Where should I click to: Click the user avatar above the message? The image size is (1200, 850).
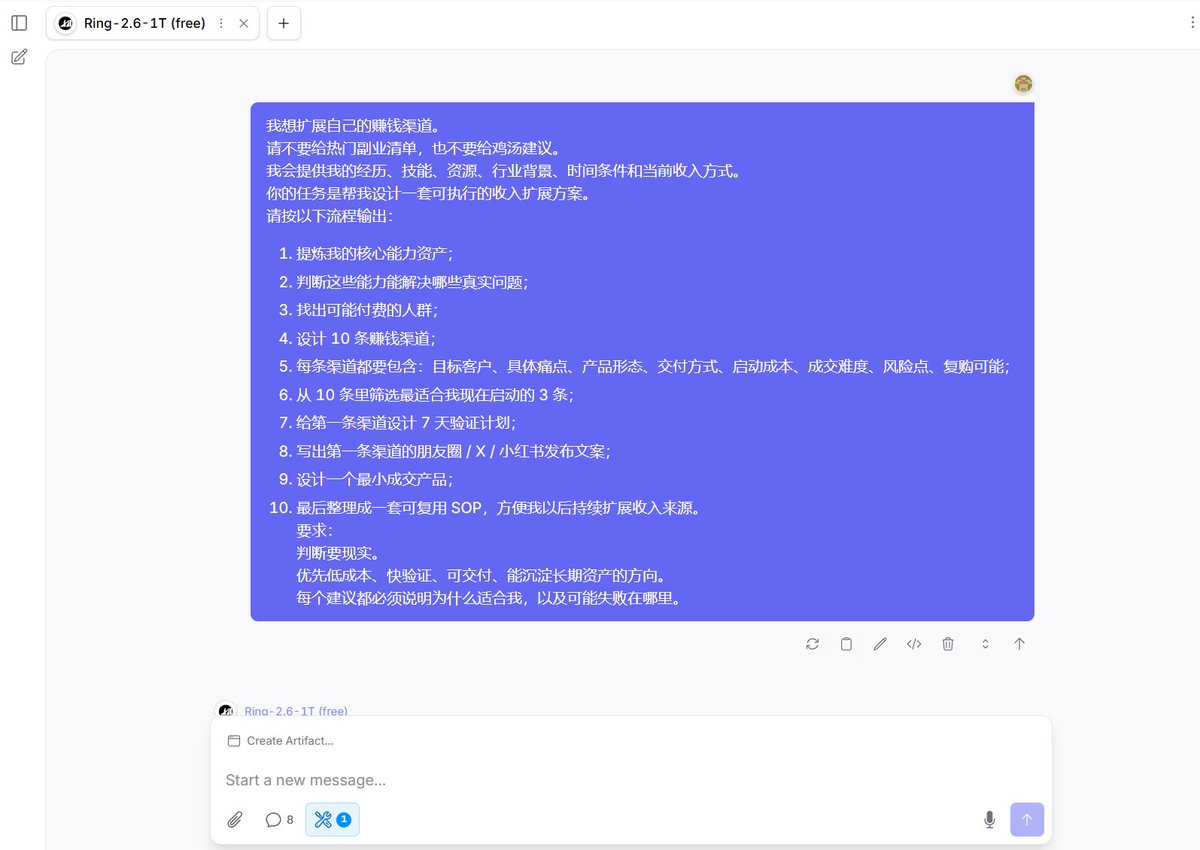1023,84
